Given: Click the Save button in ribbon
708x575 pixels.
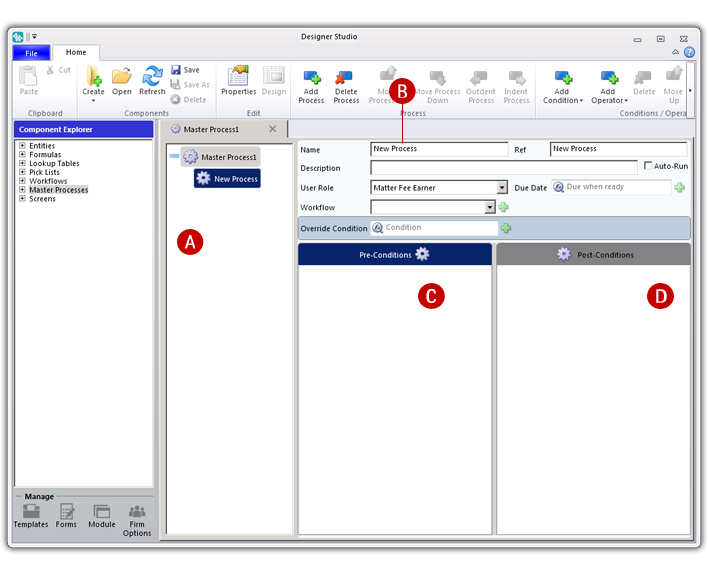Looking at the screenshot, I should pyautogui.click(x=185, y=70).
